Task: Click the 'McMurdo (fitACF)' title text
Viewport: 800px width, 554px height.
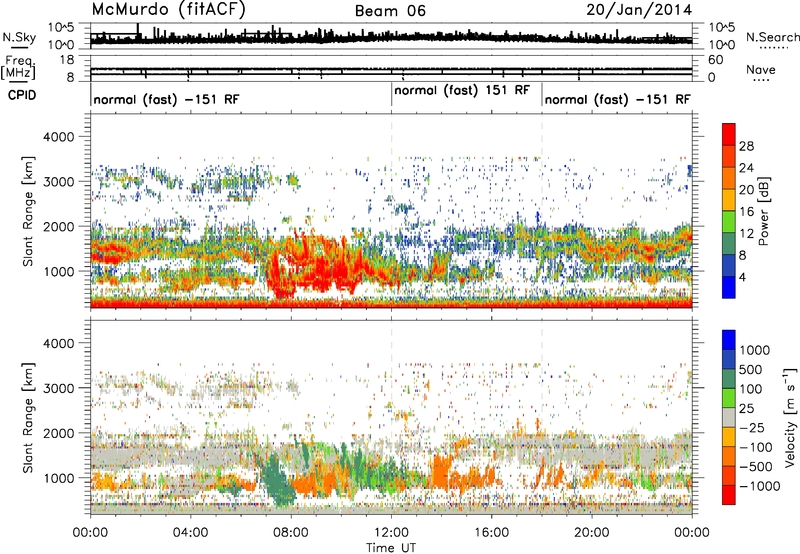Action: 168,9
